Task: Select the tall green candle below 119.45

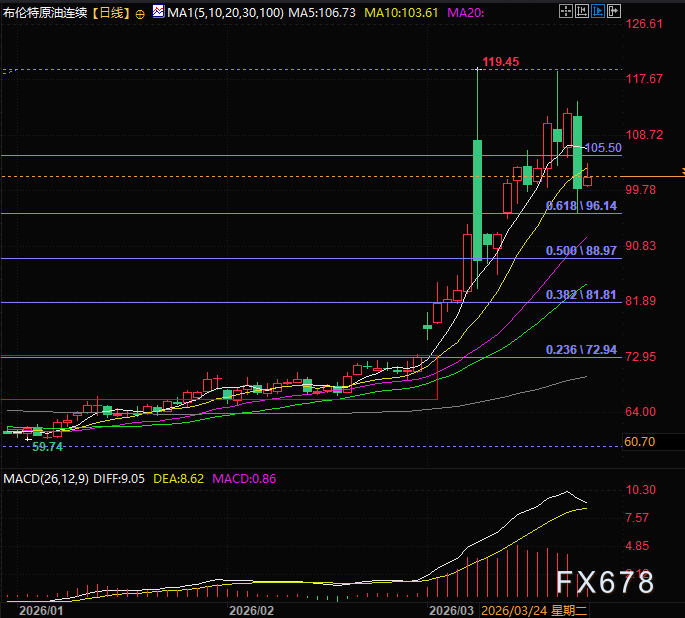Action: [477, 200]
